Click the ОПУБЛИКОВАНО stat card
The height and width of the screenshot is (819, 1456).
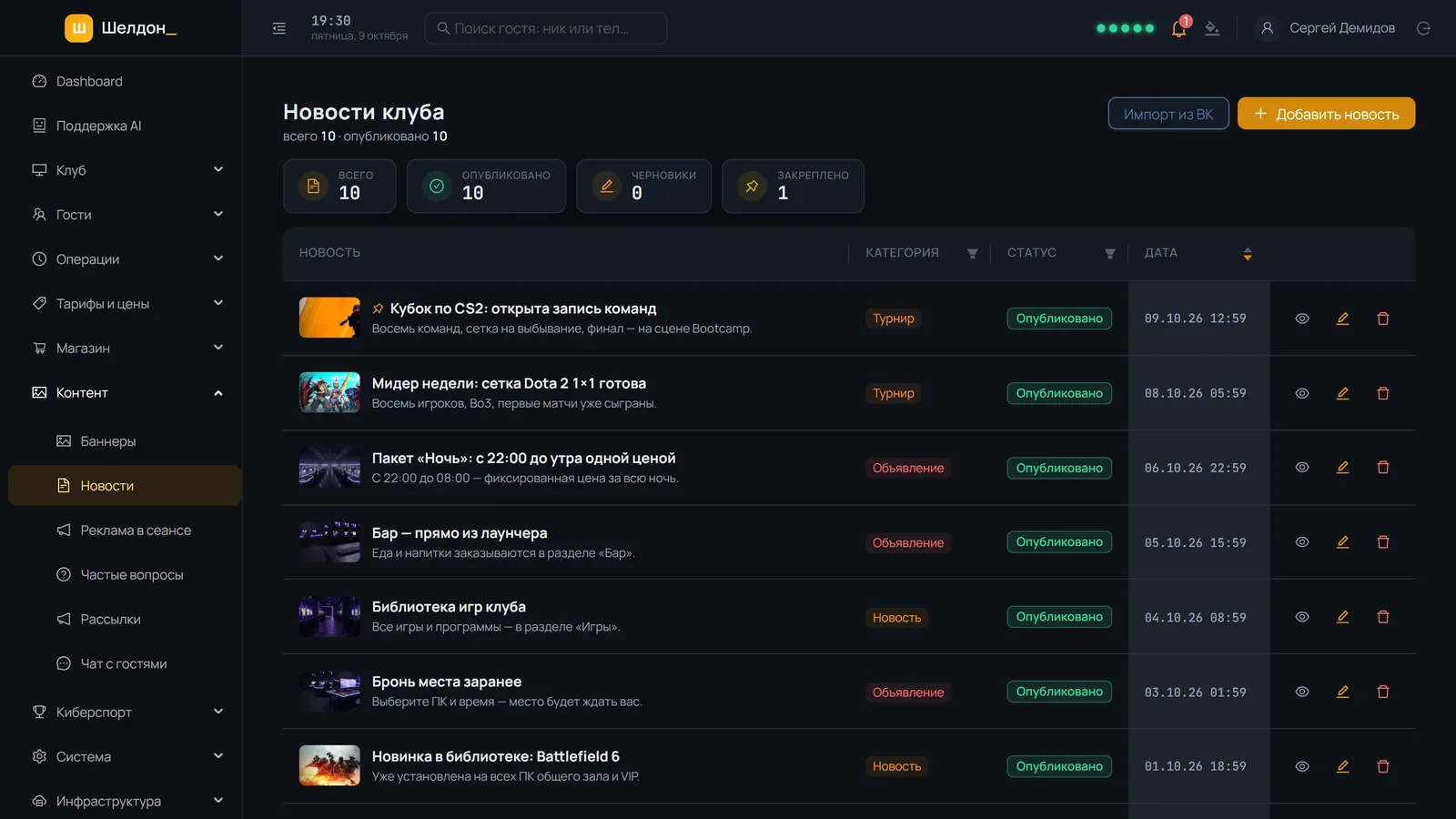[x=486, y=186]
